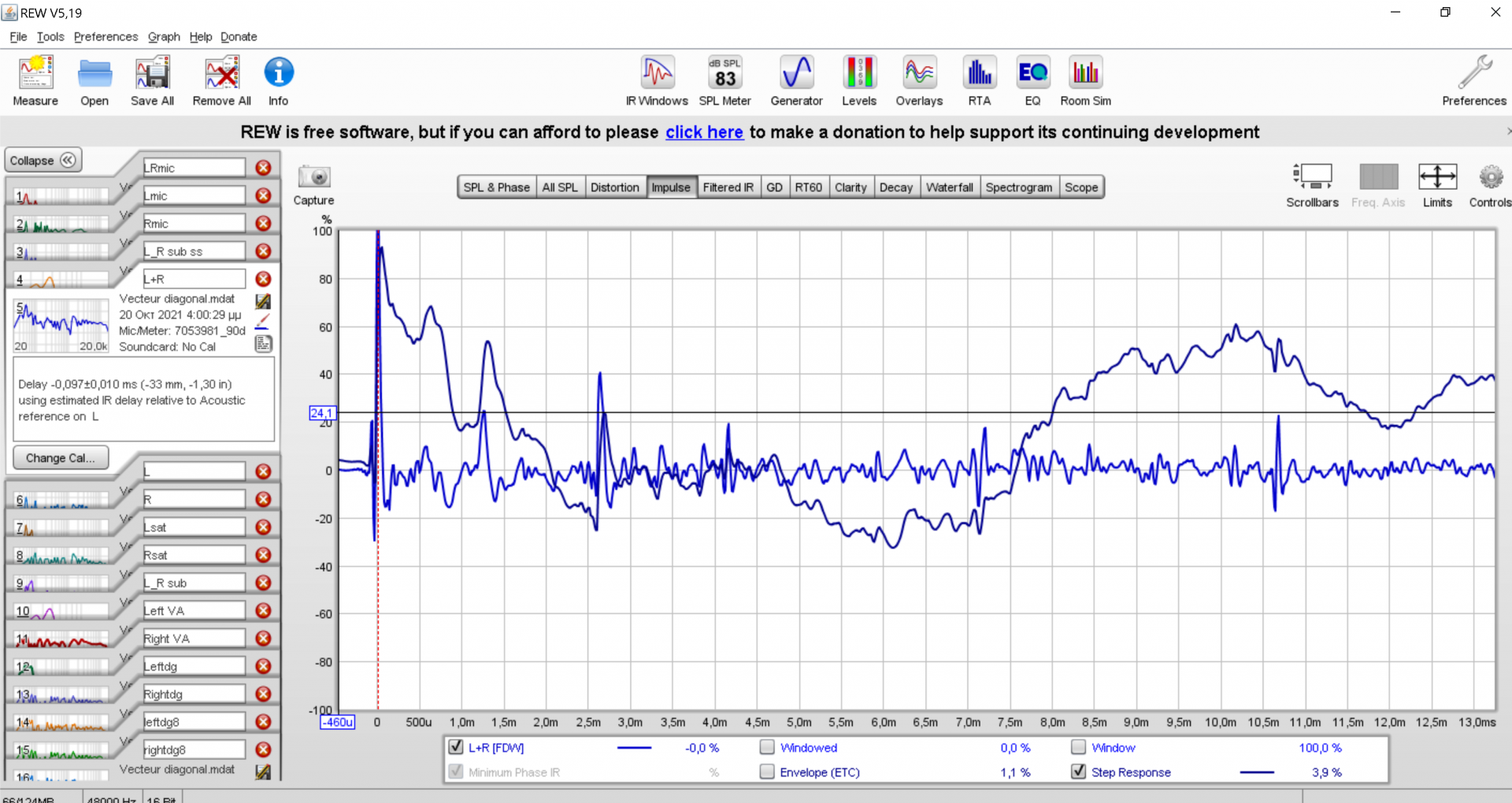The height and width of the screenshot is (803, 1512).
Task: Capture the graph with the camera icon
Action: click(x=313, y=186)
